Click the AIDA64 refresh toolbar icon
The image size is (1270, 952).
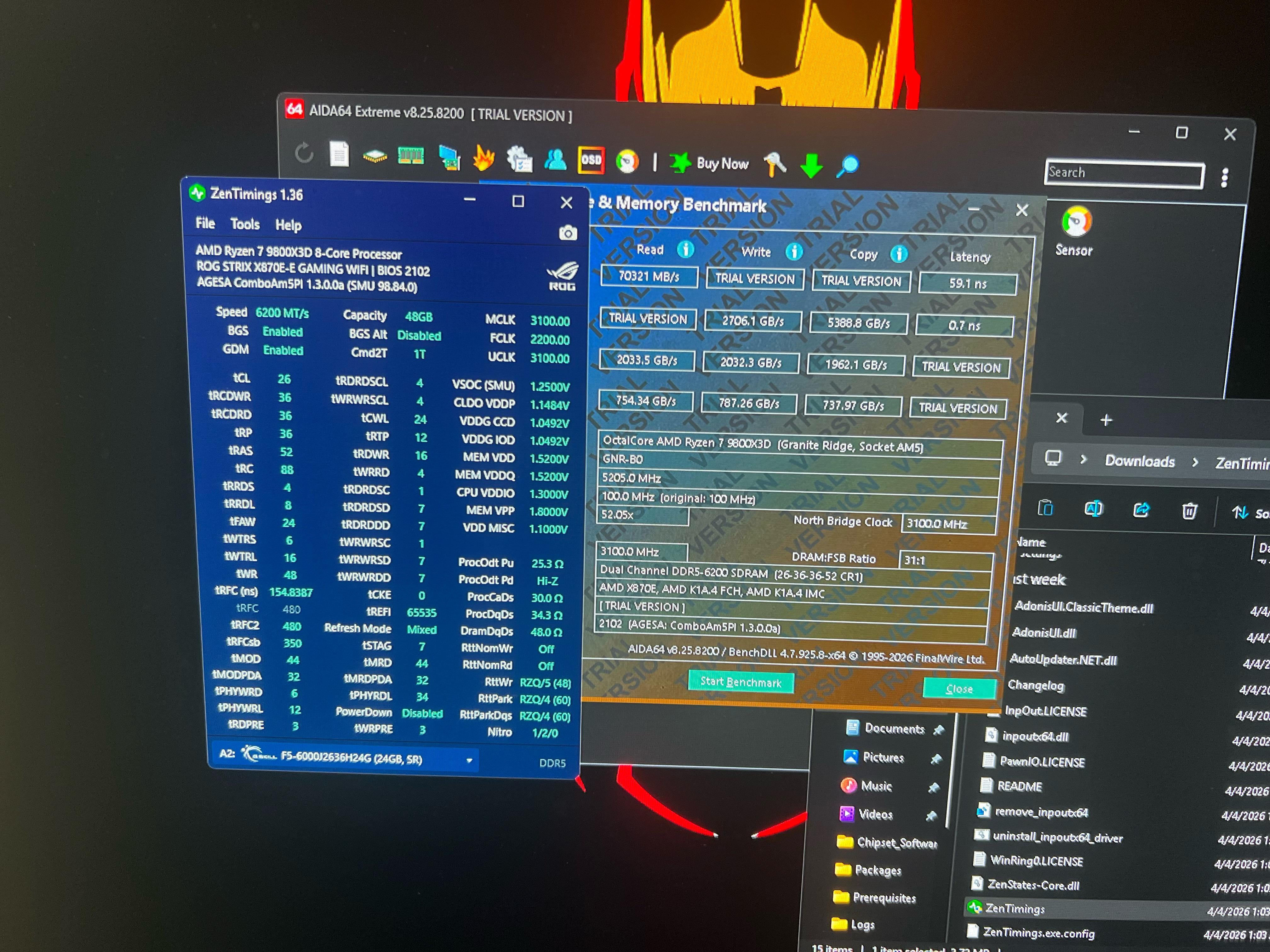pos(304,153)
